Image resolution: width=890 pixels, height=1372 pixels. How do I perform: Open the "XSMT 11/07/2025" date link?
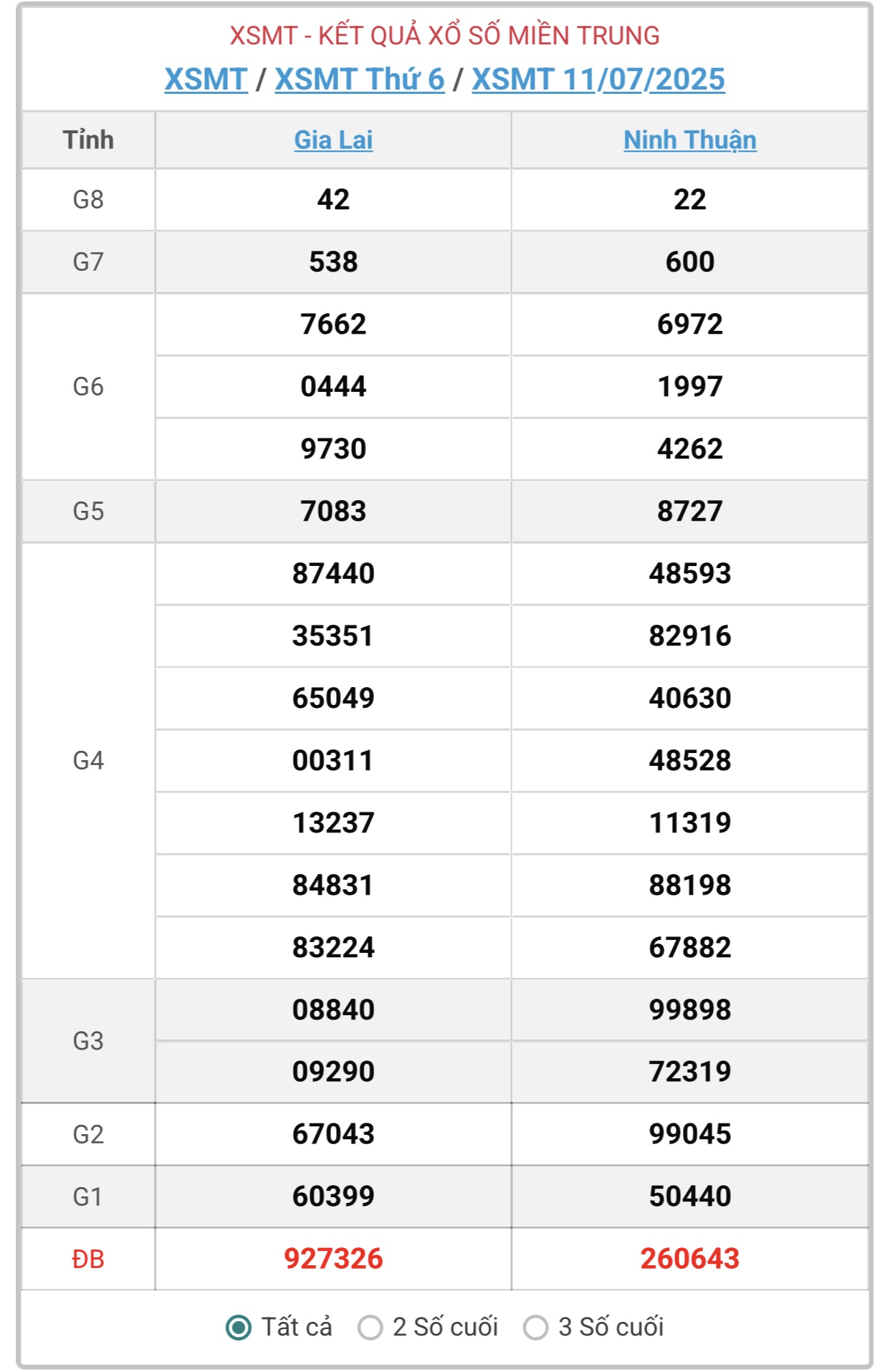[598, 80]
